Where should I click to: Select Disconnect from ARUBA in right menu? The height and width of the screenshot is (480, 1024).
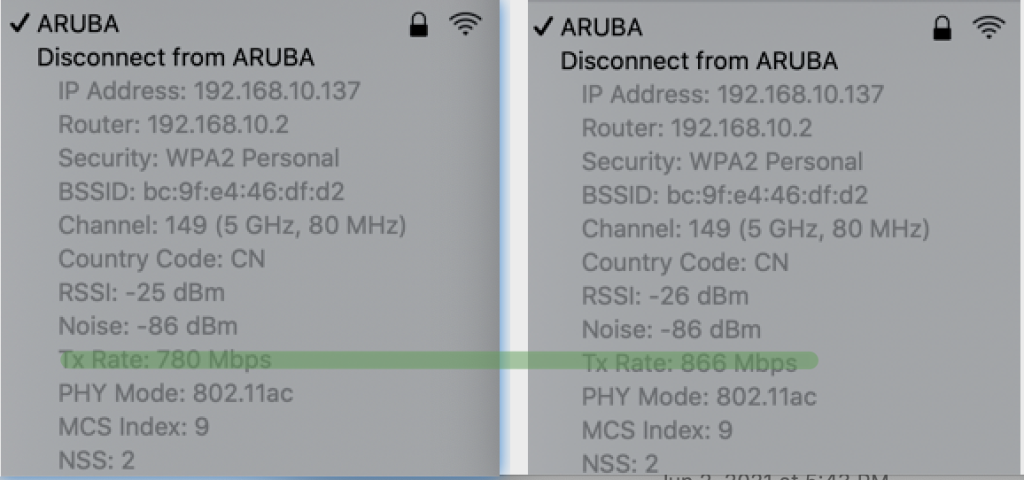699,61
